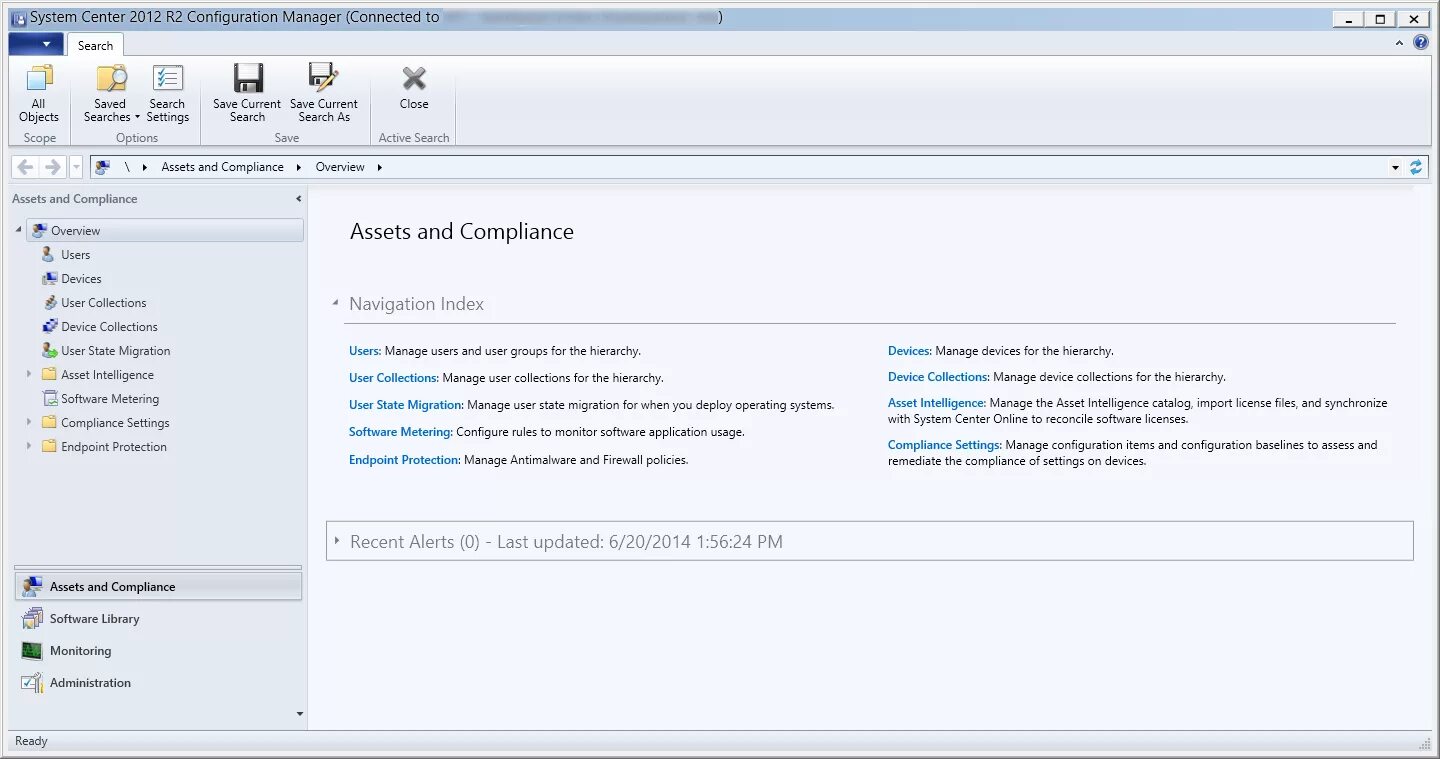Open the User Collections index link

[x=393, y=378]
